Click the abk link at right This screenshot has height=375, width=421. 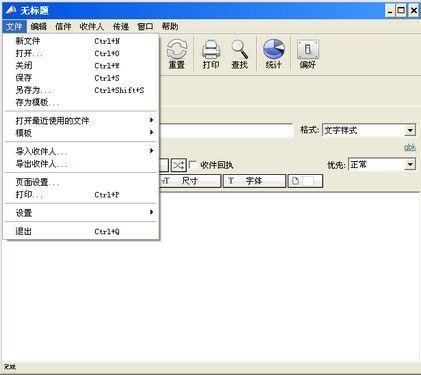410,147
